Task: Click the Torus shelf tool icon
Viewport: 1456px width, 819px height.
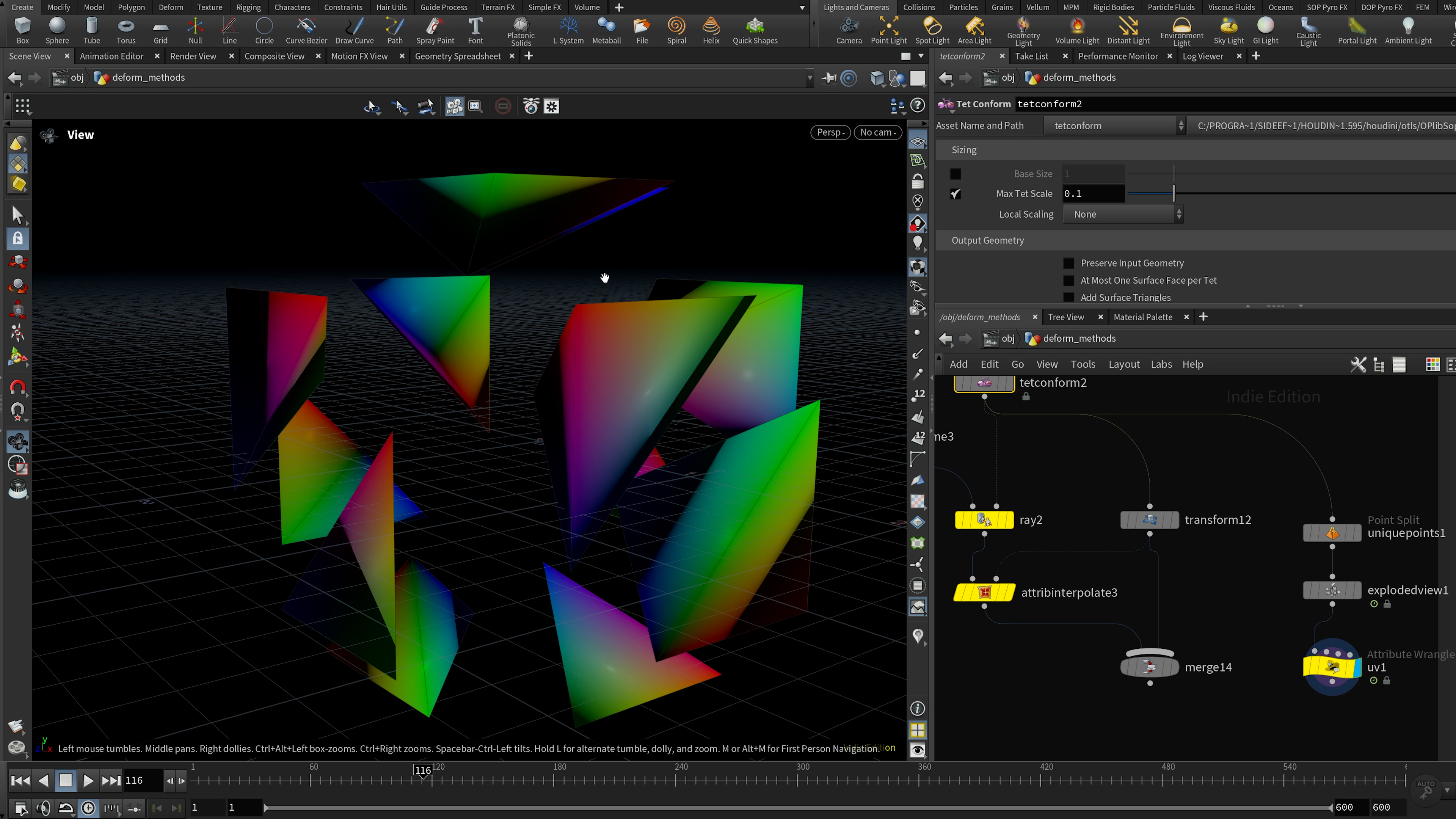Action: click(x=126, y=26)
